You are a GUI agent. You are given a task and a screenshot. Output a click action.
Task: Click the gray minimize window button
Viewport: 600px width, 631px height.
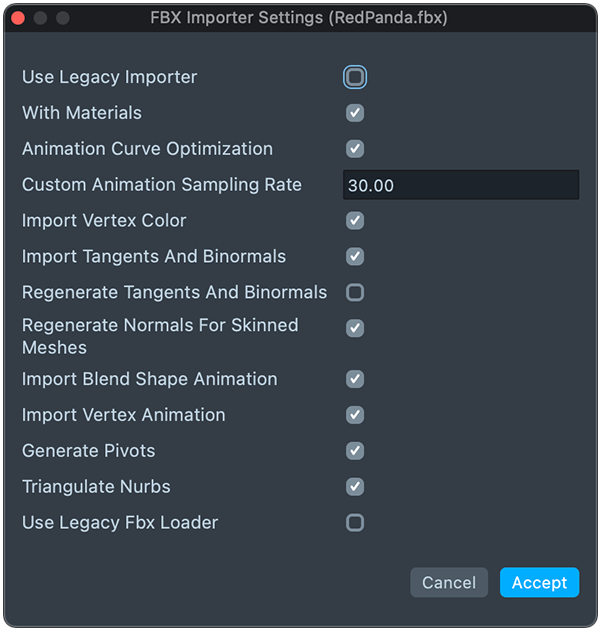41,18
